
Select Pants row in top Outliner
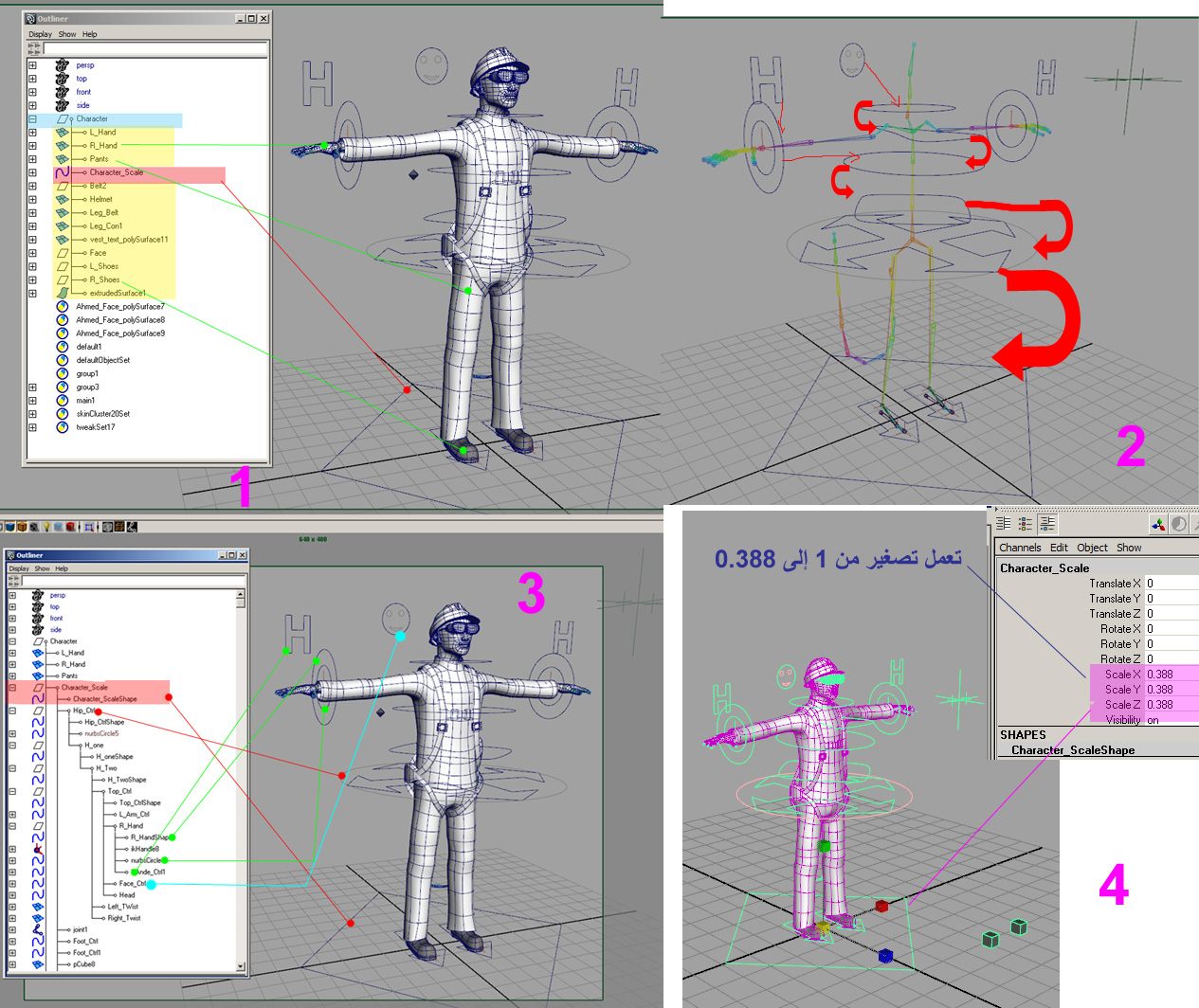tap(100, 159)
